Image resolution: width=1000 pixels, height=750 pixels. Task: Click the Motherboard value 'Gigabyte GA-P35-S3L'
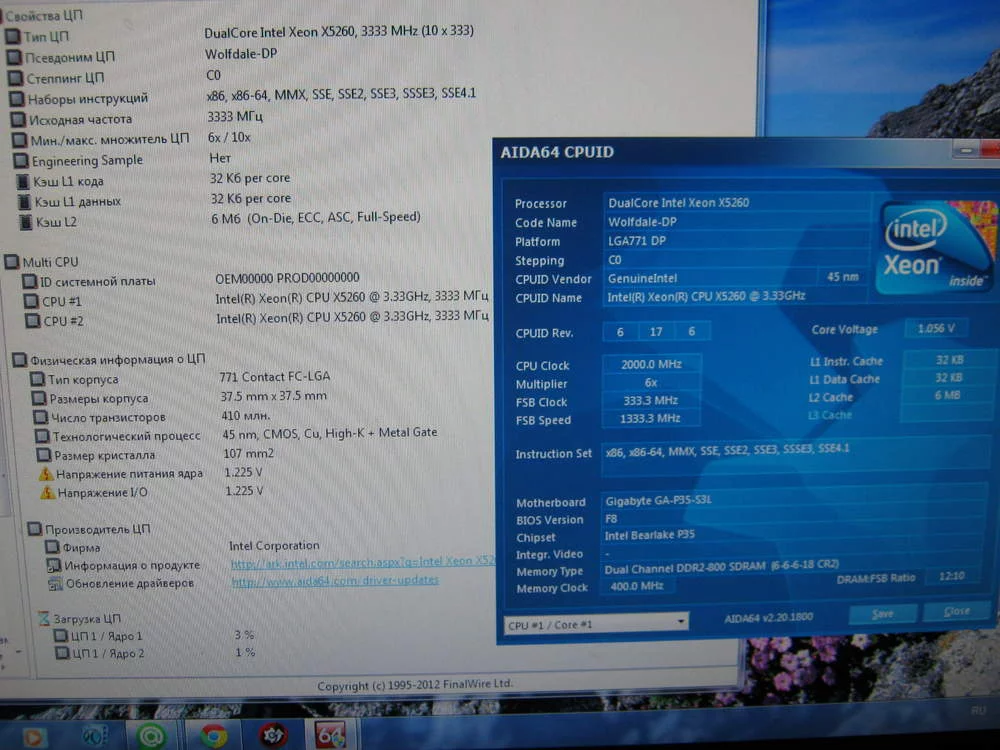[794, 501]
